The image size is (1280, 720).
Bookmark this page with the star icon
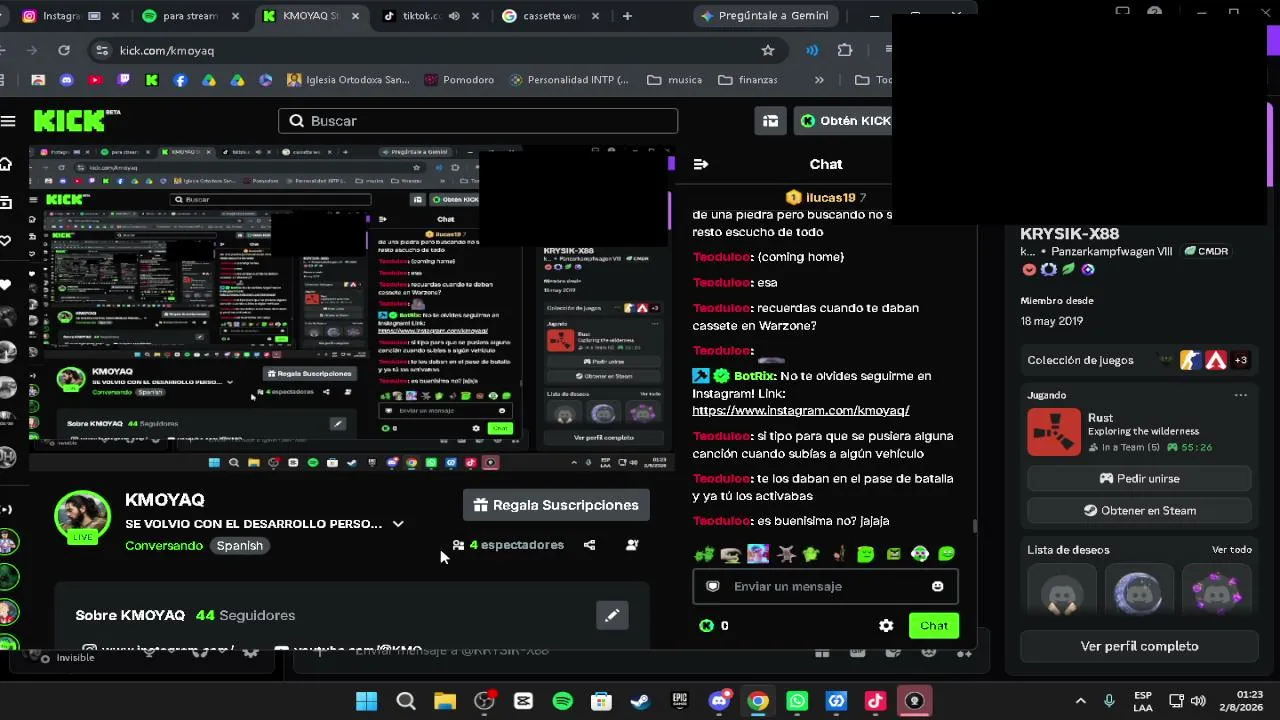pyautogui.click(x=768, y=50)
